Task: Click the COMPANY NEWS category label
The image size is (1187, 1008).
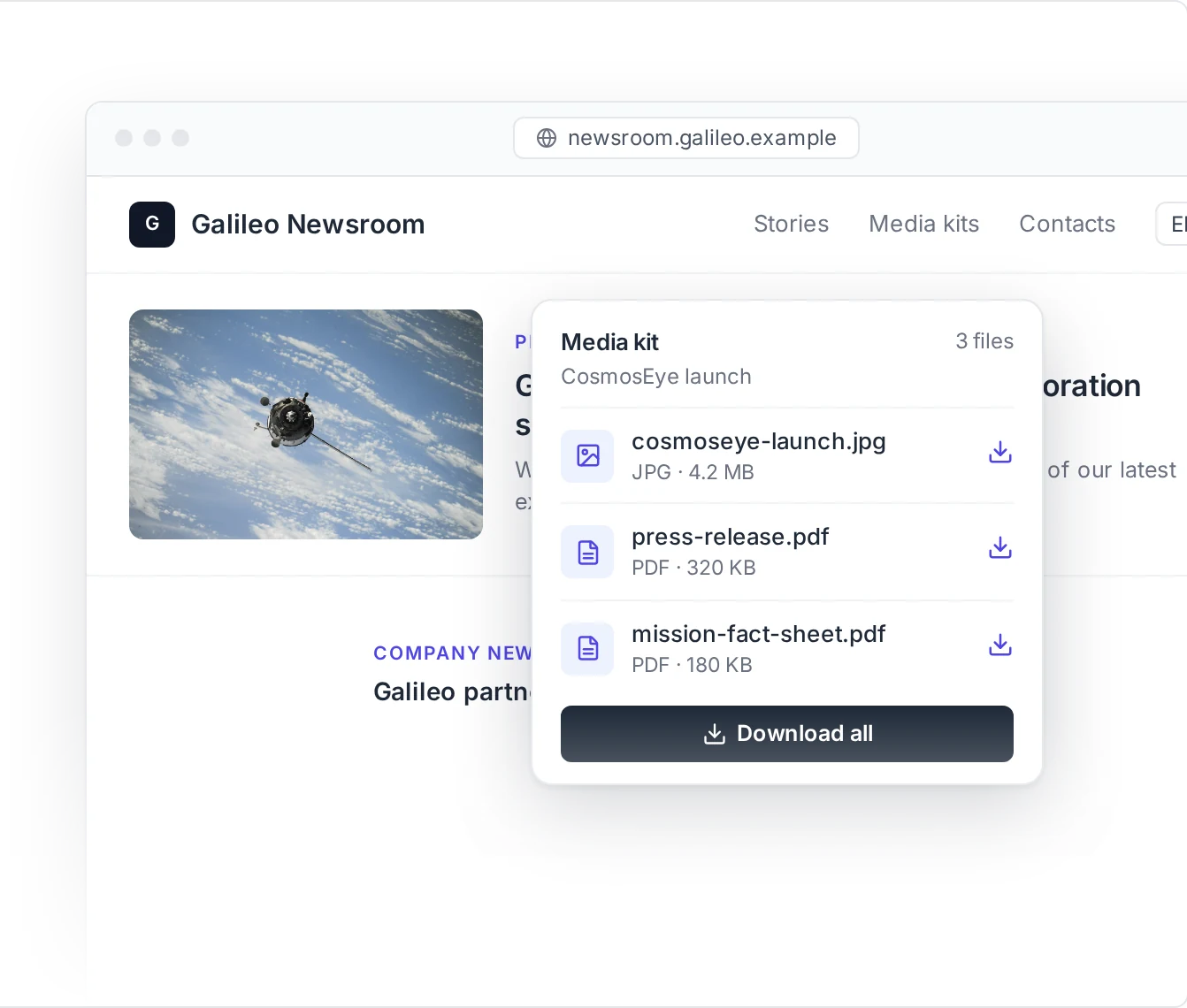Action: tap(452, 653)
